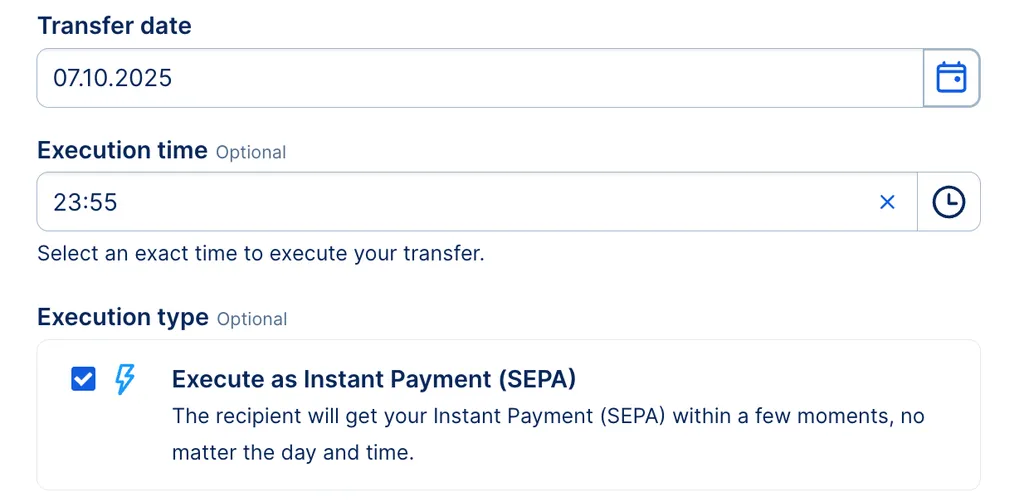
Task: Open the Execution time clock picker
Action: click(x=949, y=202)
